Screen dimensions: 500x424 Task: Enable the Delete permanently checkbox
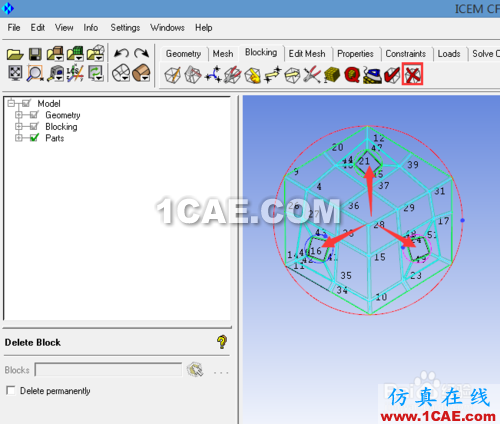point(11,390)
